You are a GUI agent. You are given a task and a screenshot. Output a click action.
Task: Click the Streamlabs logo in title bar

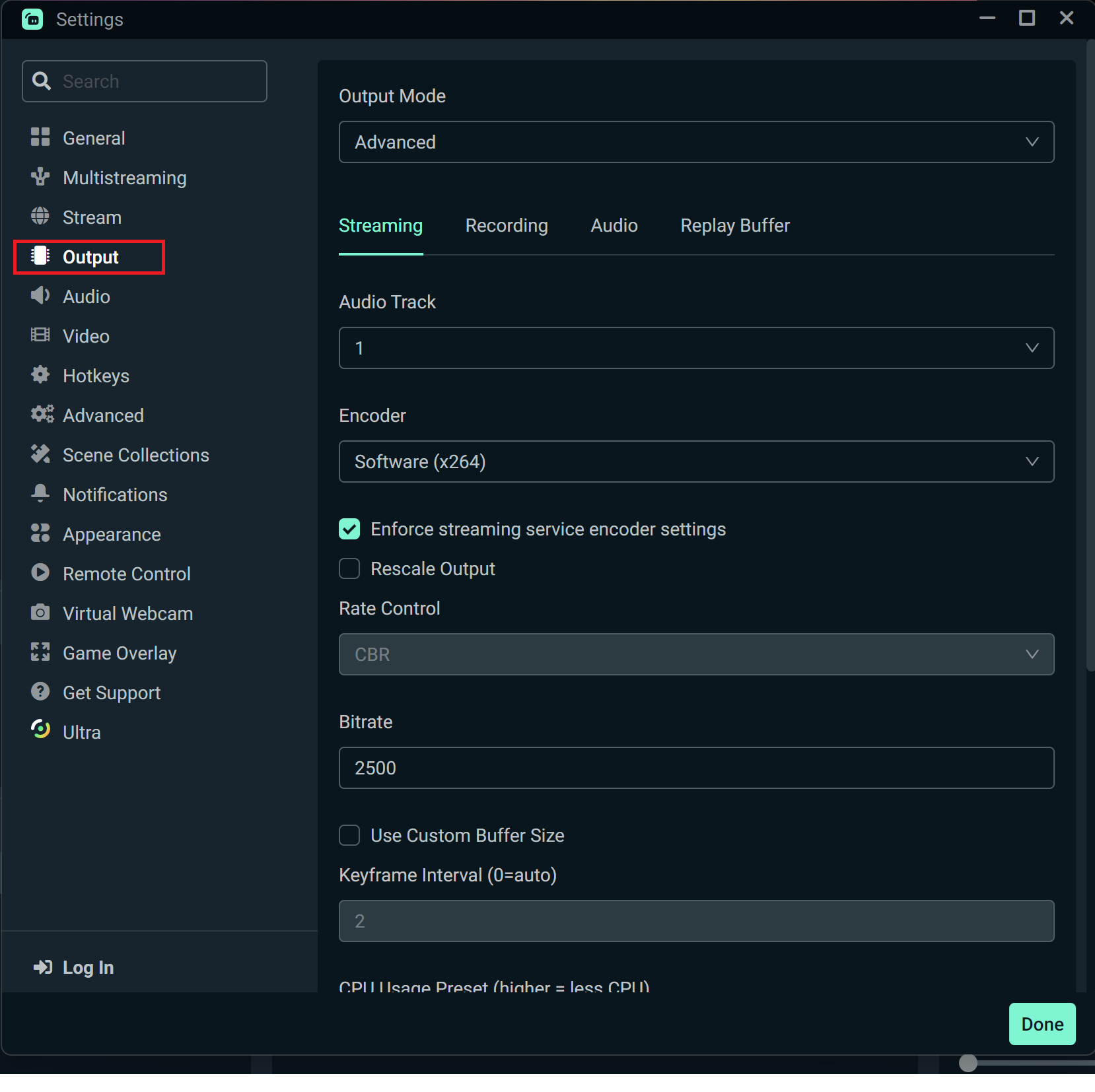coord(32,19)
